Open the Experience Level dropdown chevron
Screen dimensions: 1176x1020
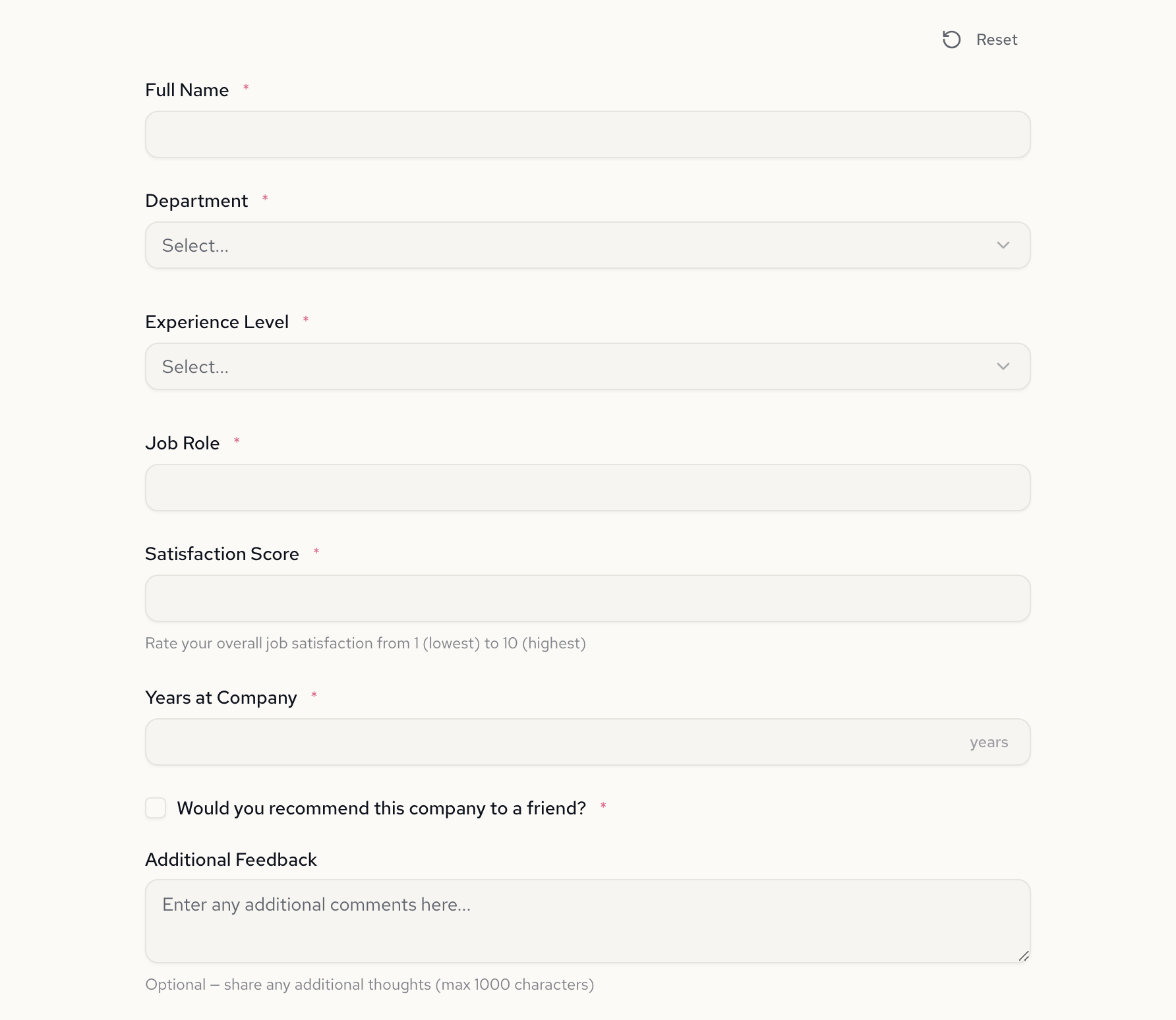coord(1003,366)
